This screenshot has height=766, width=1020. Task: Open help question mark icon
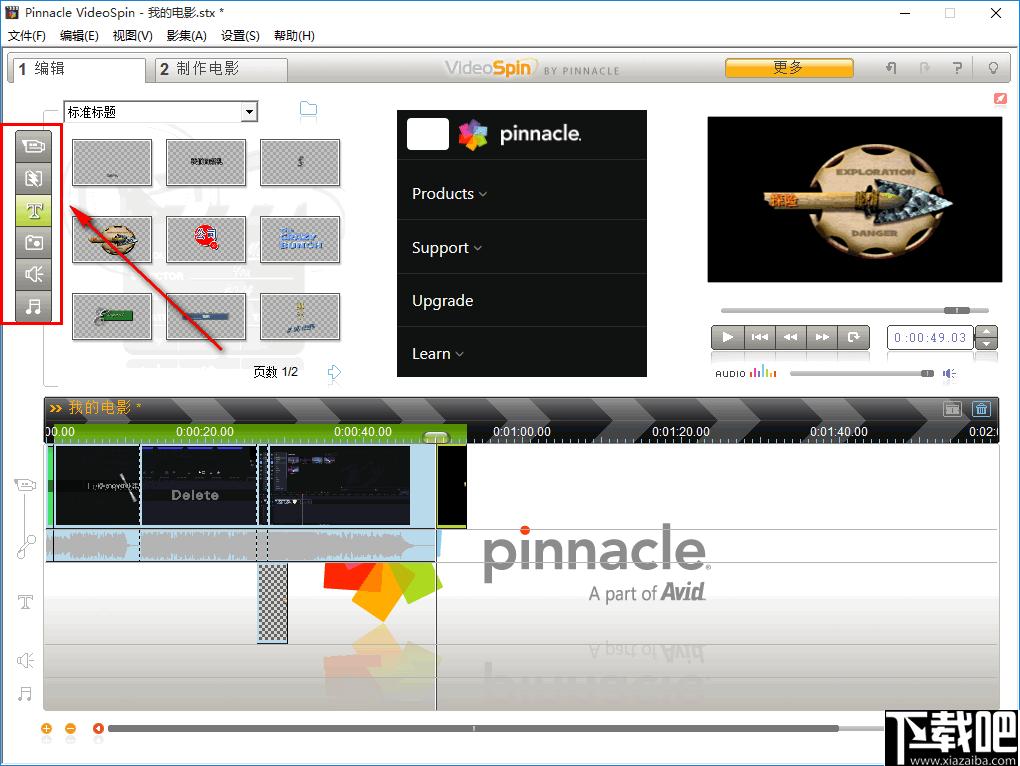coord(957,68)
